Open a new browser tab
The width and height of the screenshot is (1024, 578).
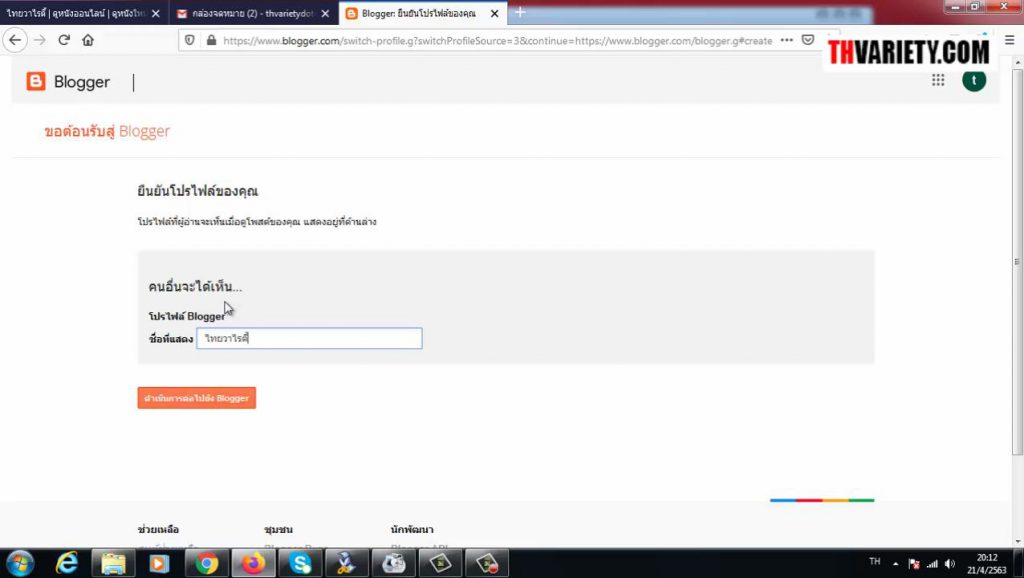(520, 12)
